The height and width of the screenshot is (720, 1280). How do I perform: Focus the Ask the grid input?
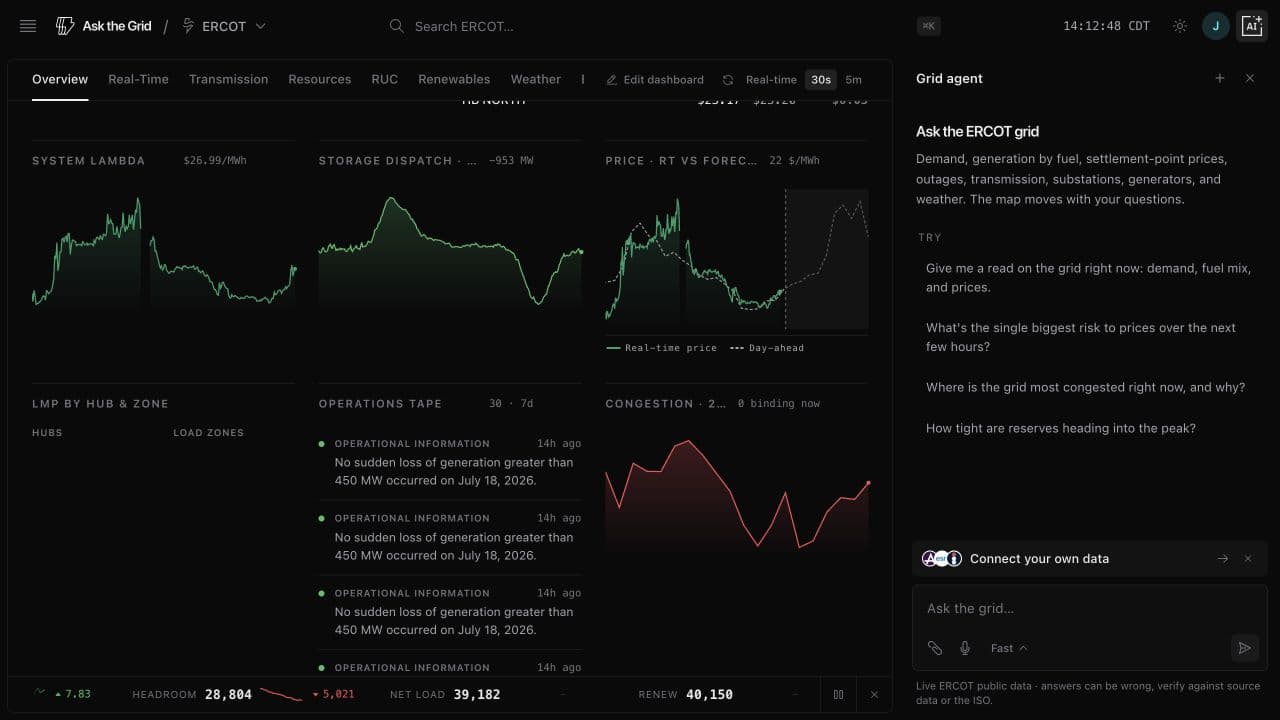[x=1089, y=608]
